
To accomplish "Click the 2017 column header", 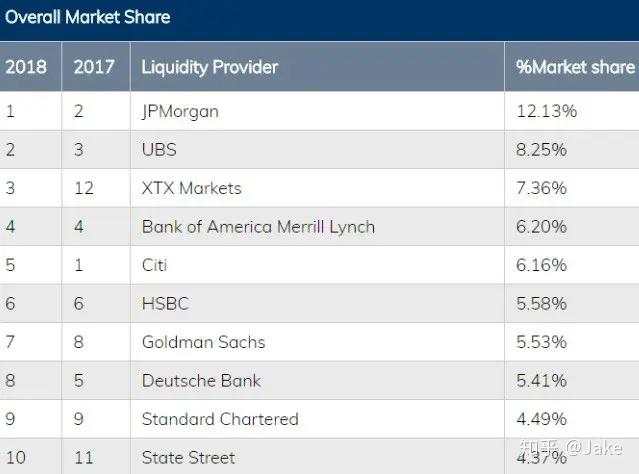I will 94,67.
